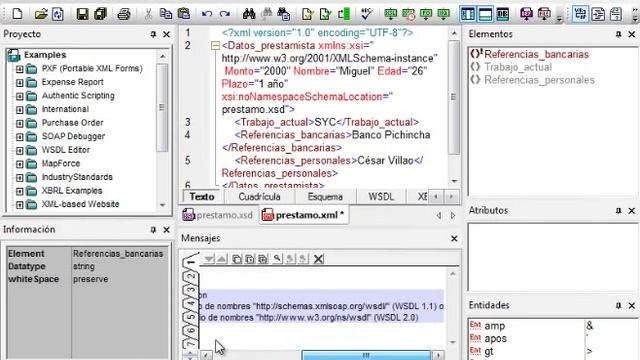The height and width of the screenshot is (360, 640).
Task: Run the XSL transformation icon
Action: (x=391, y=14)
